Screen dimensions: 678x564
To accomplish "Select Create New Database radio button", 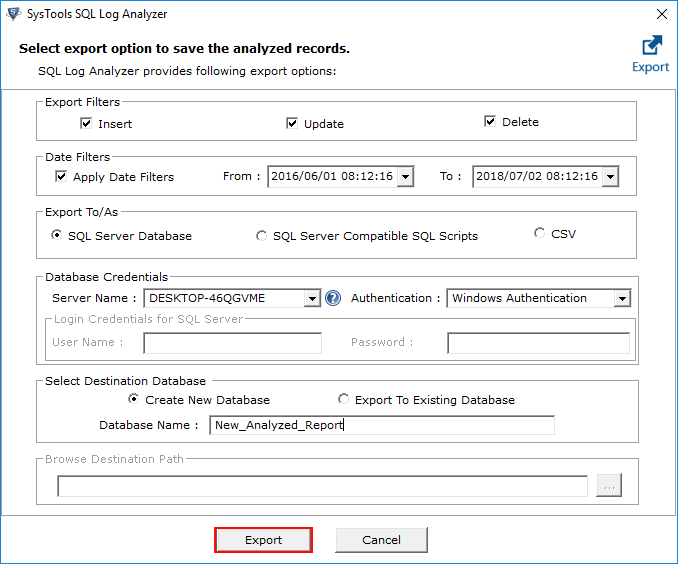I will (x=134, y=399).
